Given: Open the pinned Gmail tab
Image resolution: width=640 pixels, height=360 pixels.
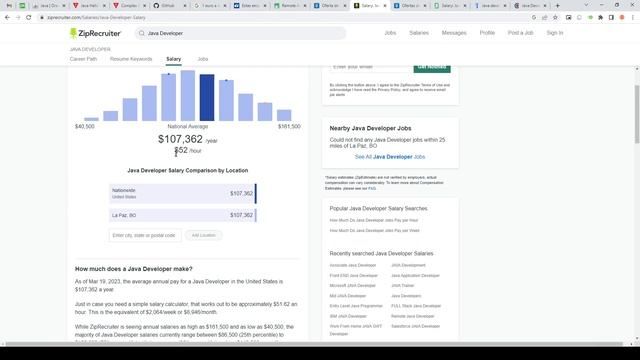Looking at the screenshot, I should click(9, 6).
